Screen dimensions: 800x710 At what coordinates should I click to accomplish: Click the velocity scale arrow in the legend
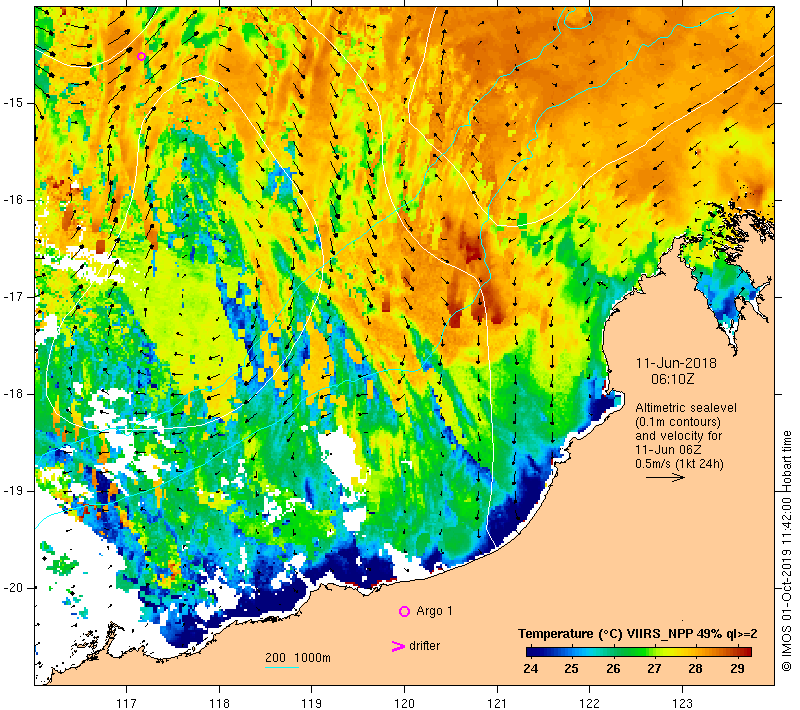665,477
